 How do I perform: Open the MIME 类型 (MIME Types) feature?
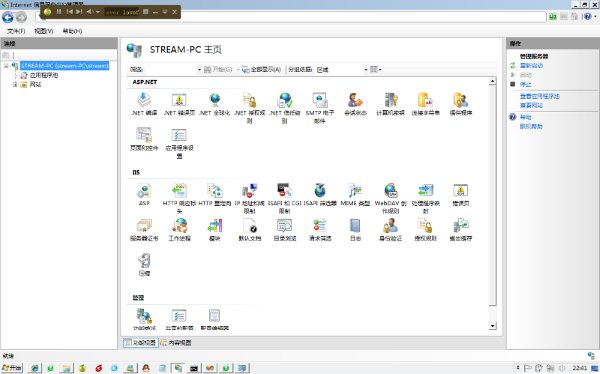coord(355,194)
